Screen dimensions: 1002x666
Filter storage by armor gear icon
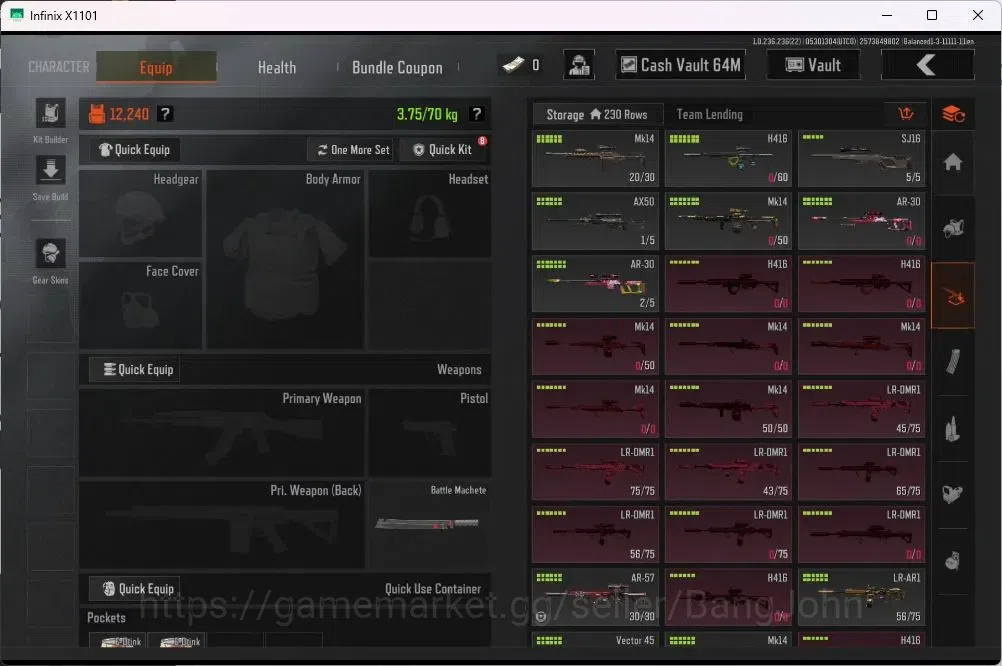coord(953,228)
